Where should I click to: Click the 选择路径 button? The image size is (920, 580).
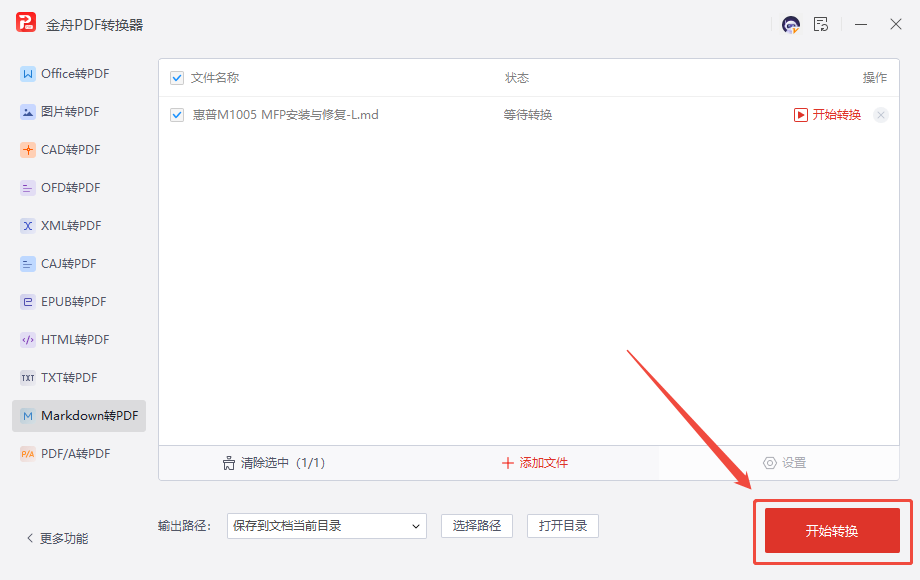coord(477,526)
